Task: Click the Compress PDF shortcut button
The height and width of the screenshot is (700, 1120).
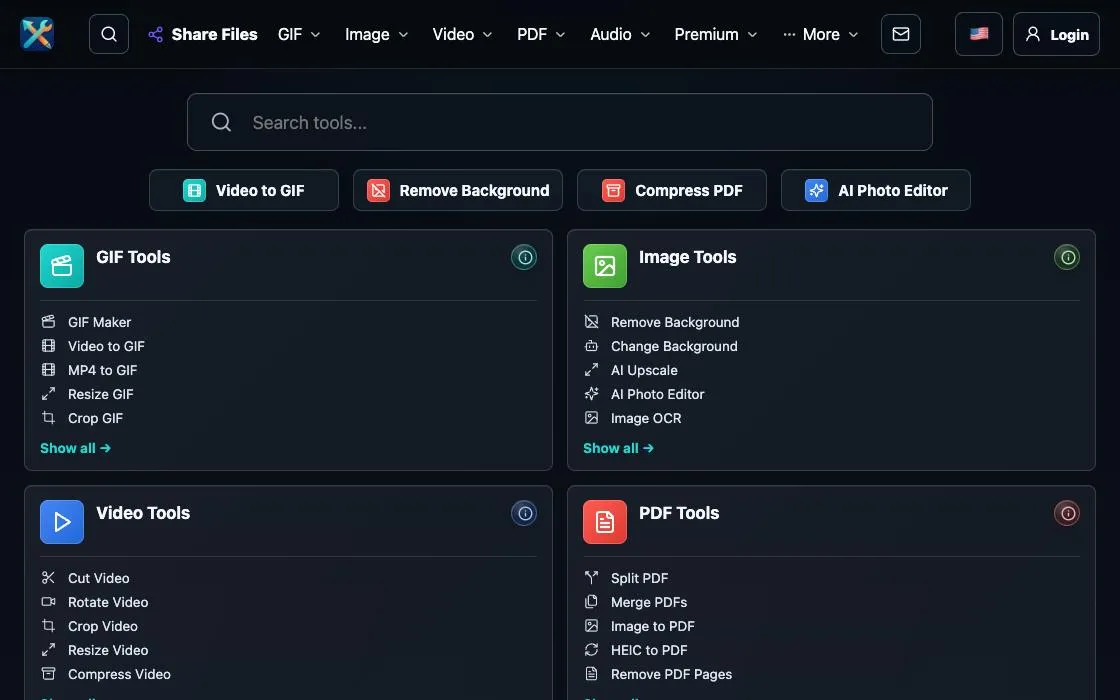Action: 671,190
